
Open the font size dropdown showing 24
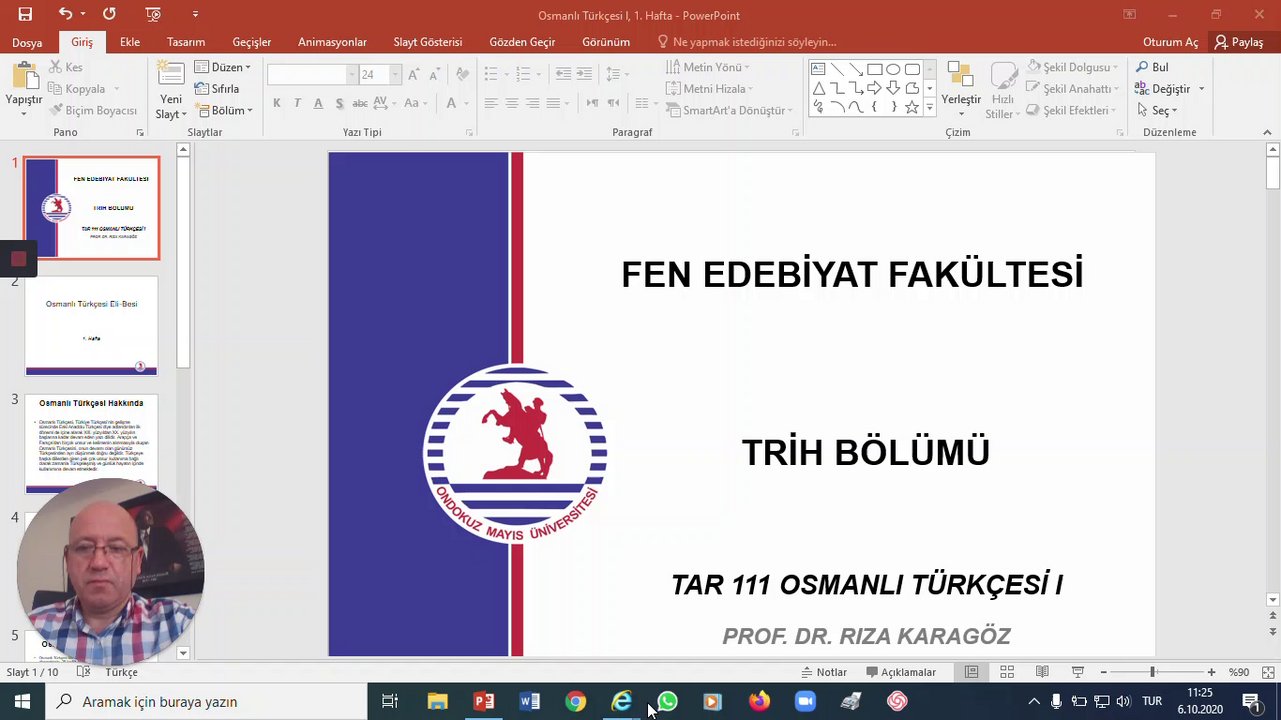click(396, 75)
